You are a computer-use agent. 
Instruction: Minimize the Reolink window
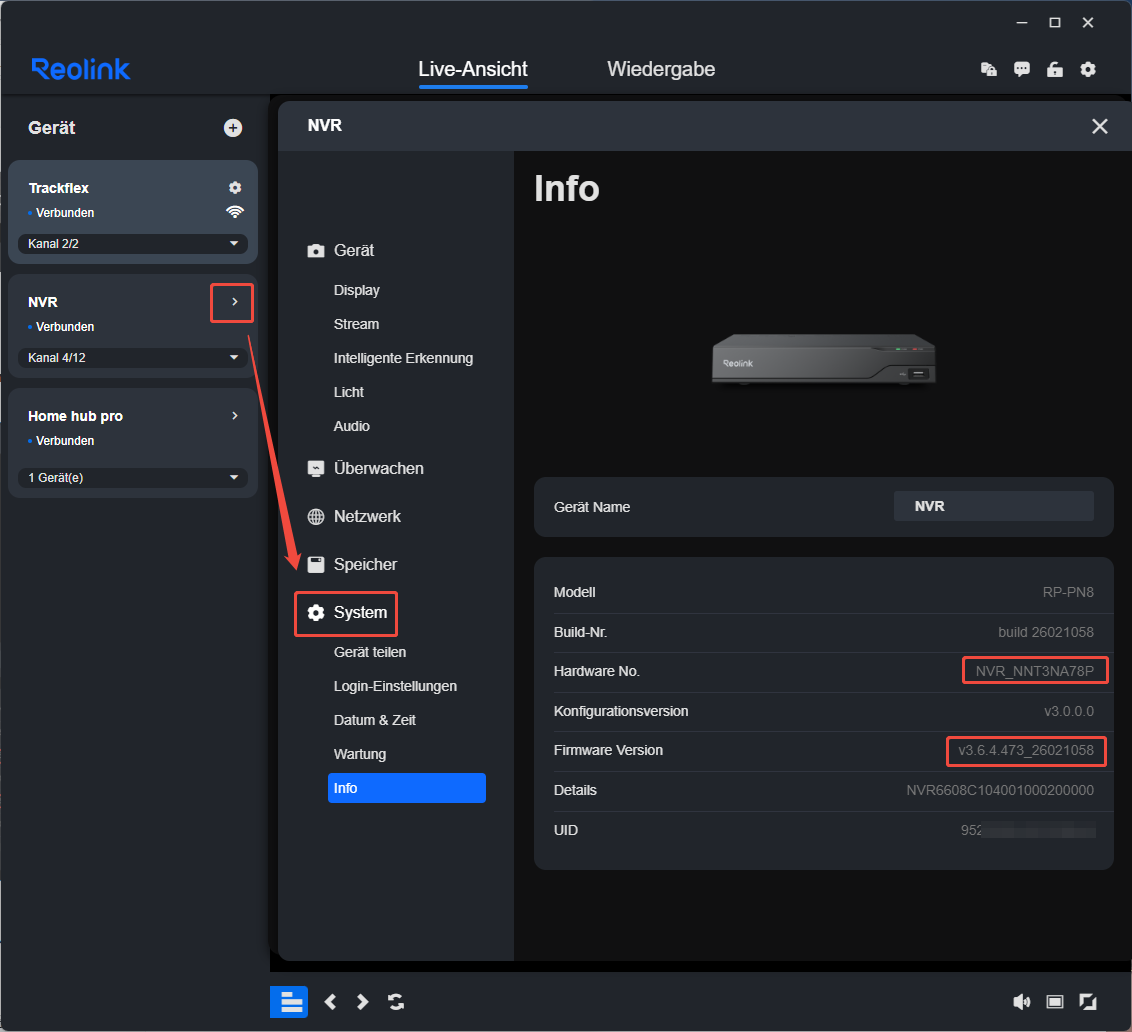tap(1022, 23)
